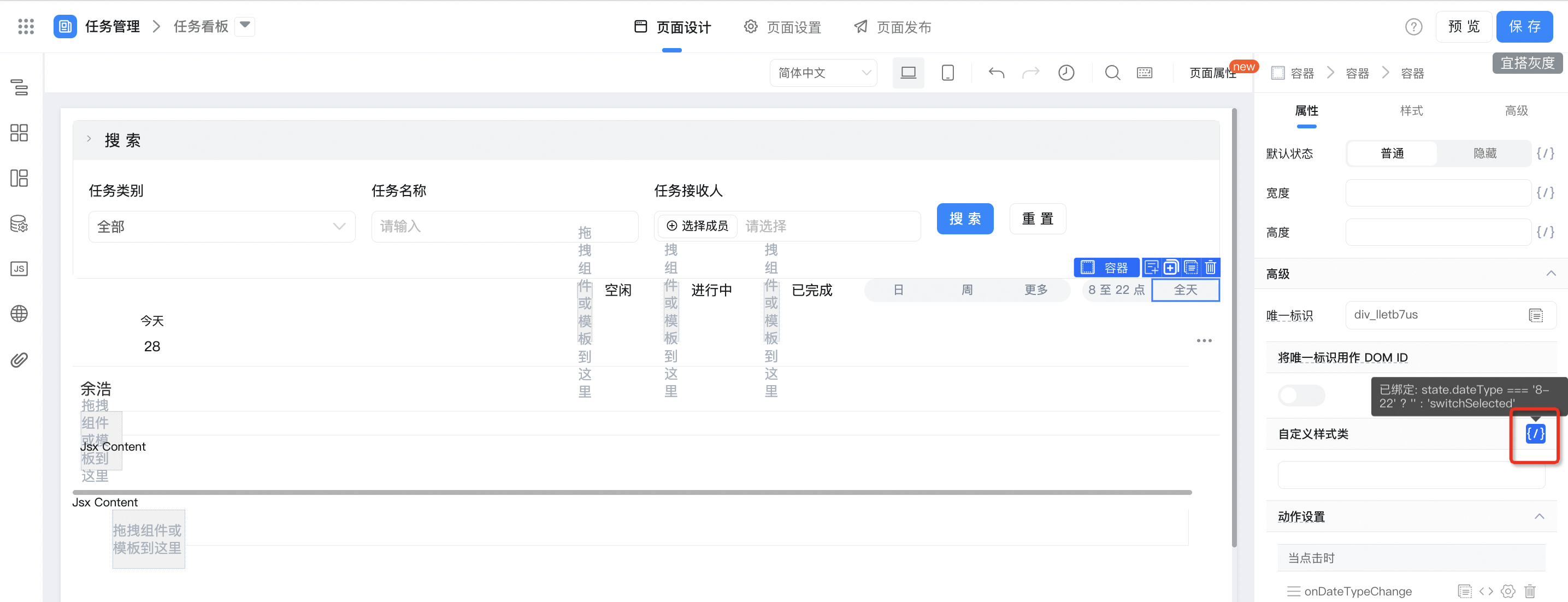Open the 属性 tab
Screen dimensions: 1568x602
1306,111
